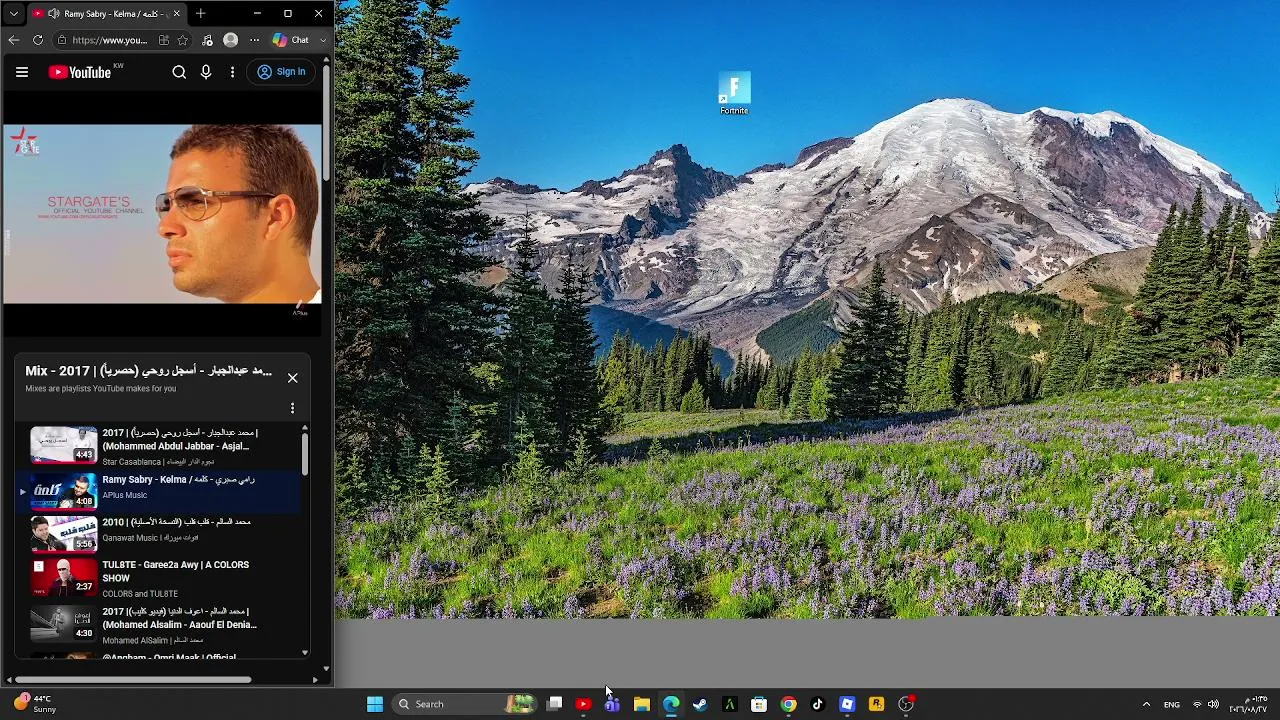Screen dimensions: 1280x720
Task: Open Edge Settings and more menu
Action: click(x=255, y=40)
